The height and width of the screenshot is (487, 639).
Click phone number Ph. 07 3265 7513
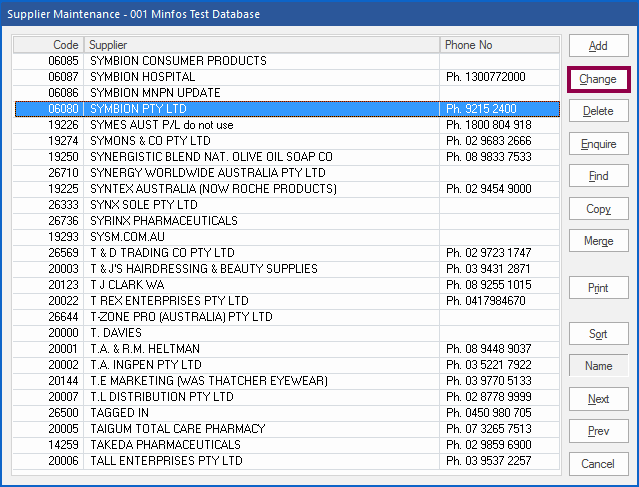pyautogui.click(x=489, y=429)
